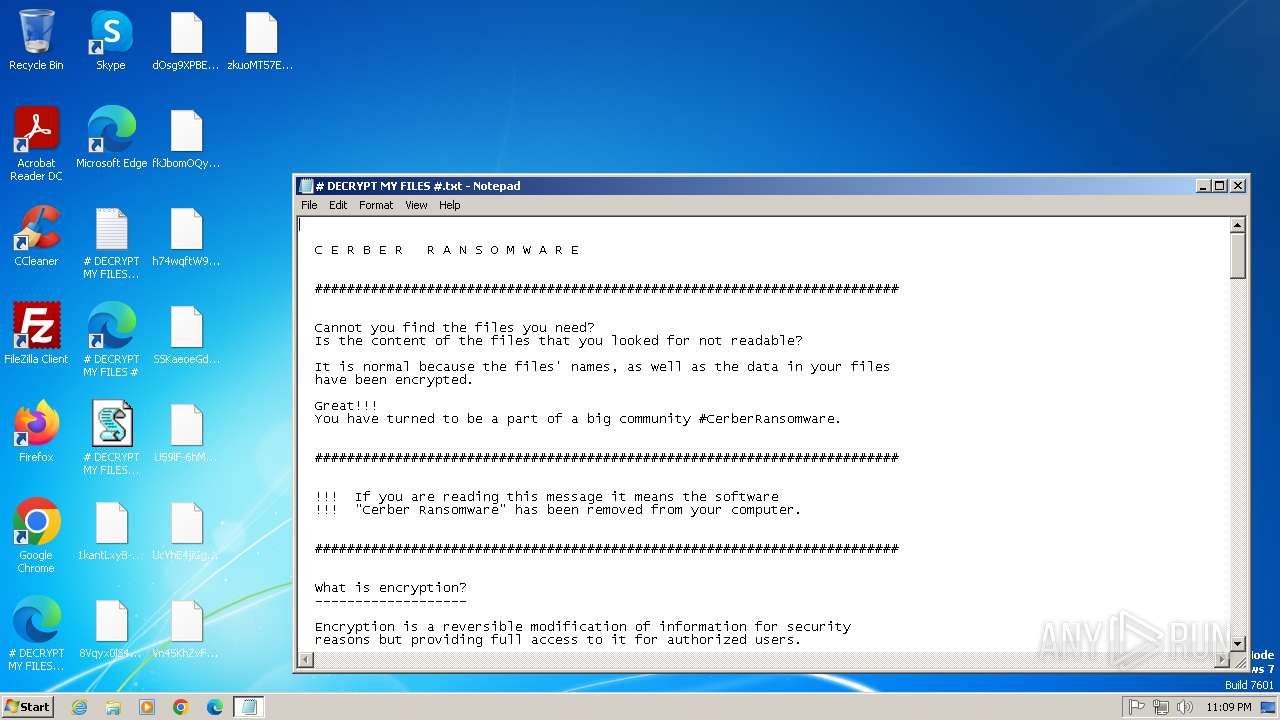
Task: Select the bottom-left Edge # DECRYPT MY FILES icon
Action: coord(36,634)
